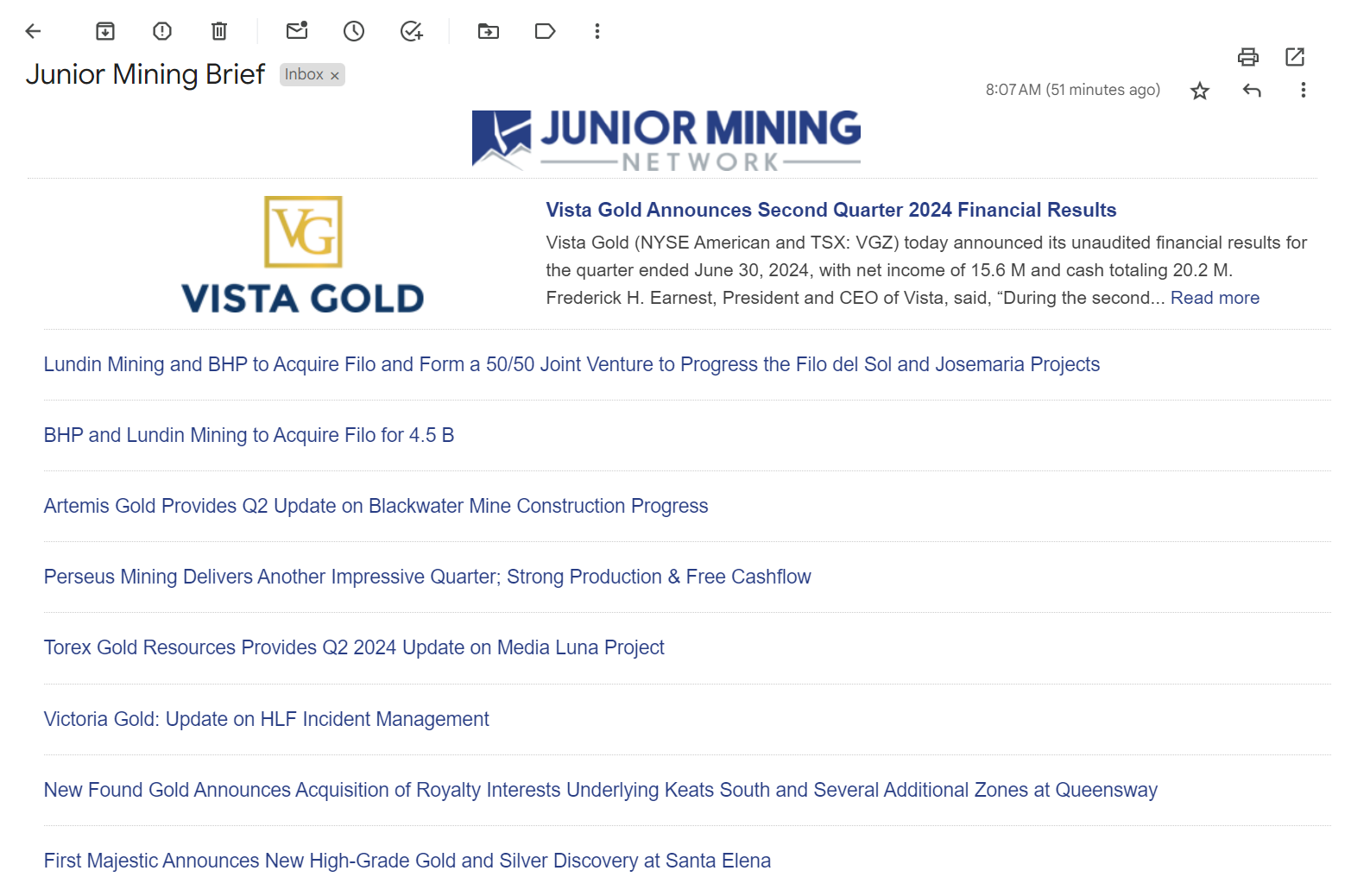Star the Junior Mining Brief email
The width and height of the screenshot is (1351, 896).
(1200, 91)
